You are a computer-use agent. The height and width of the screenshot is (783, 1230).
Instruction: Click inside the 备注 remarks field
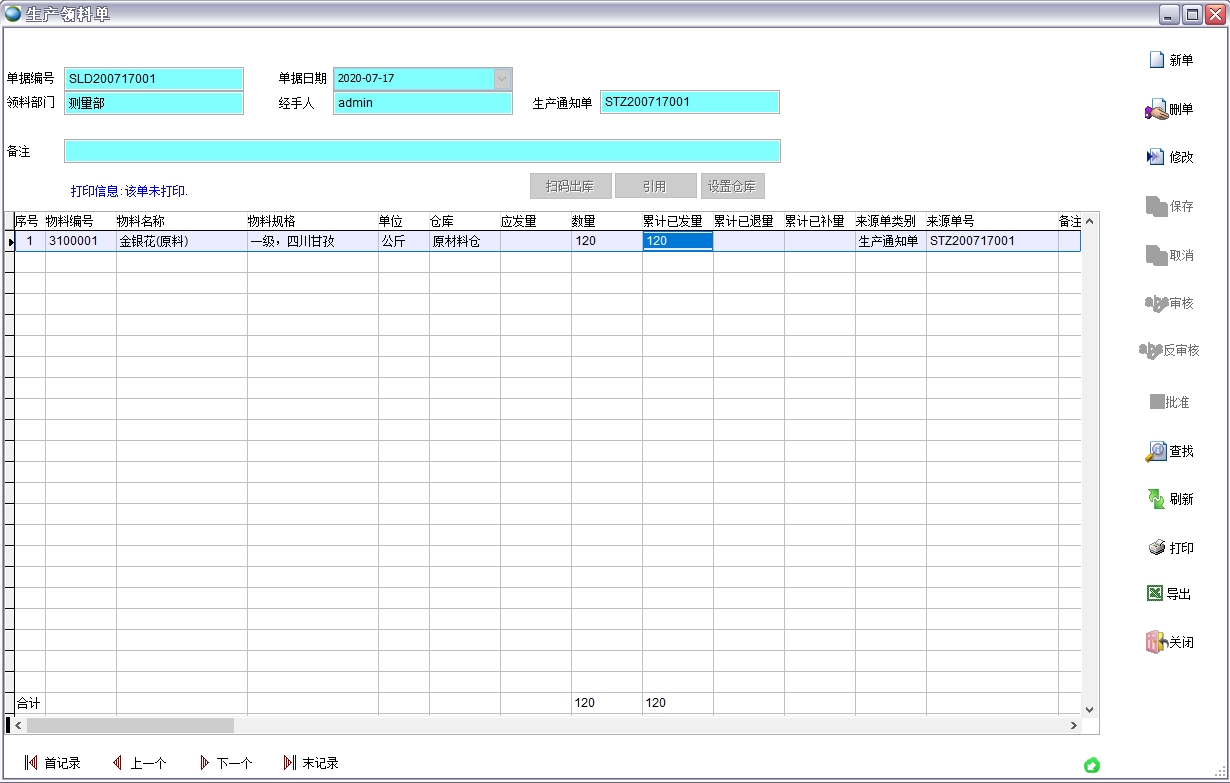[422, 151]
